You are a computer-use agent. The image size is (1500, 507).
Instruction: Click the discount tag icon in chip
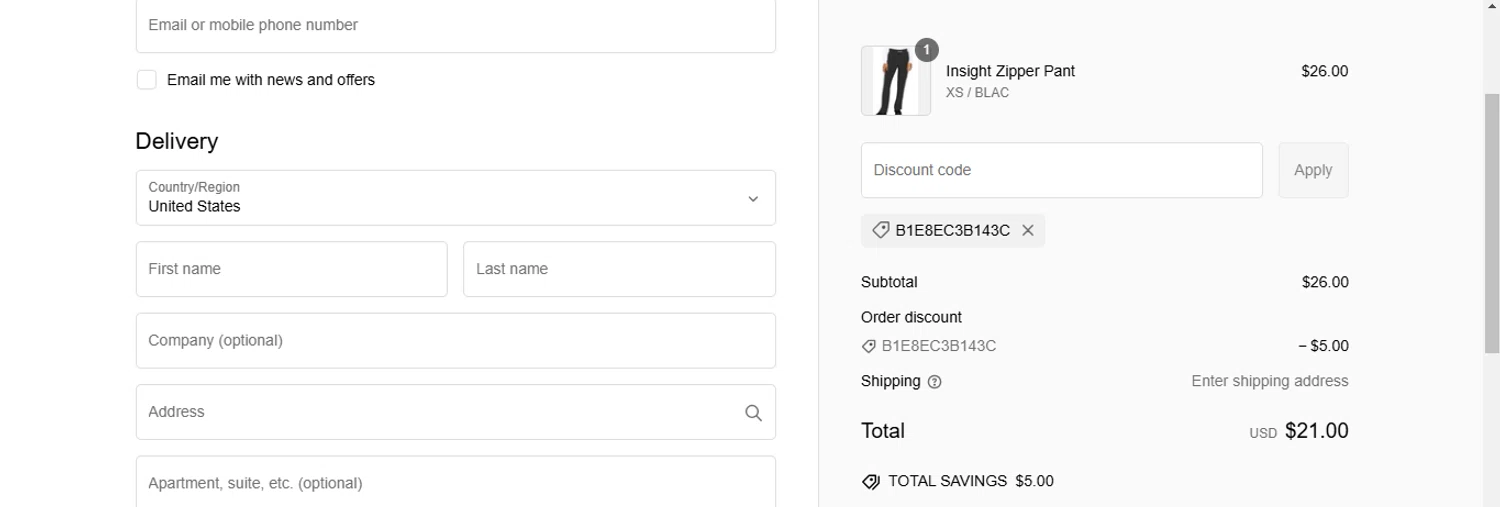pos(880,231)
